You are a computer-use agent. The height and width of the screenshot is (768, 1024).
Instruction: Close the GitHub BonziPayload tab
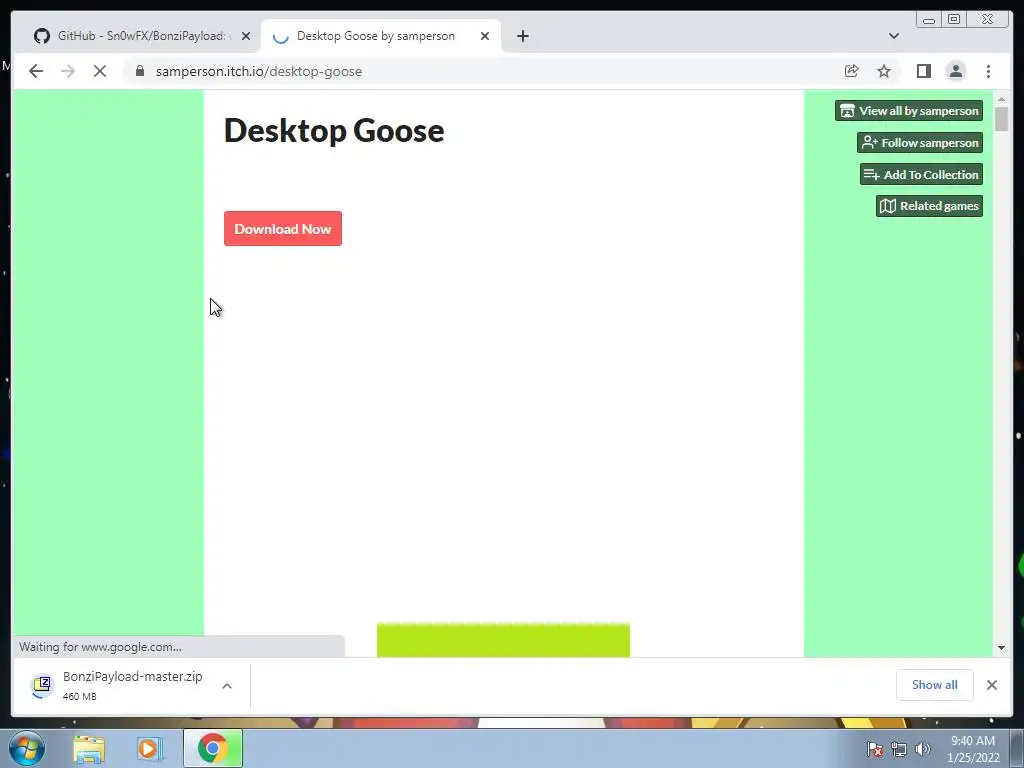pos(246,36)
